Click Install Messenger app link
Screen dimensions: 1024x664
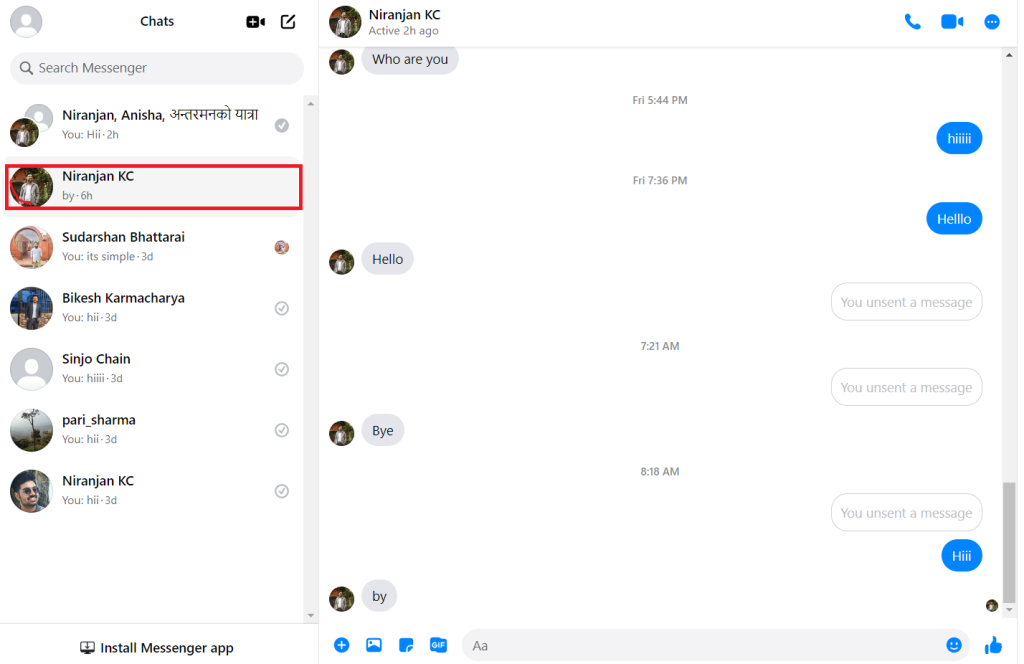157,648
